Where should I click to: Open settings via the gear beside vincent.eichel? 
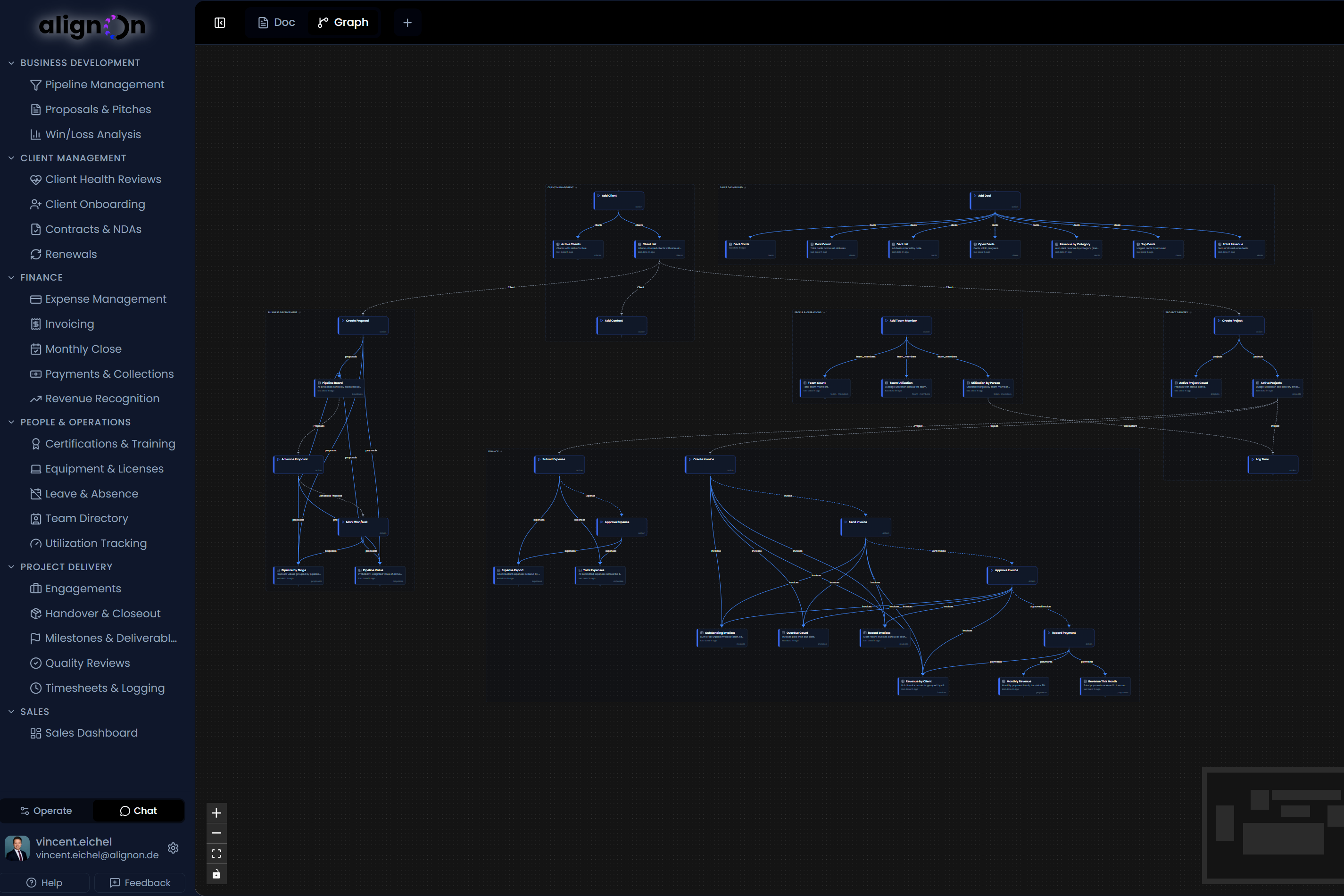[x=173, y=848]
